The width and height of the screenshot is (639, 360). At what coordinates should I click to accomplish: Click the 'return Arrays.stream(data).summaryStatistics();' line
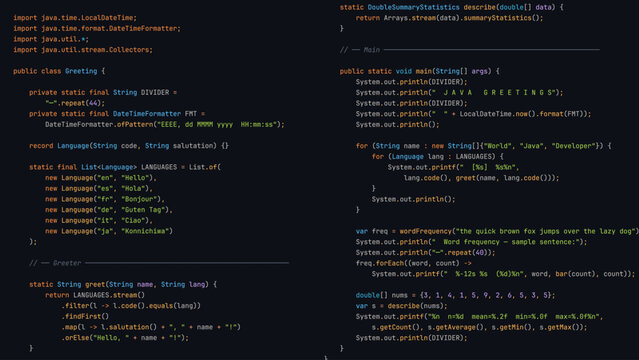(x=449, y=18)
